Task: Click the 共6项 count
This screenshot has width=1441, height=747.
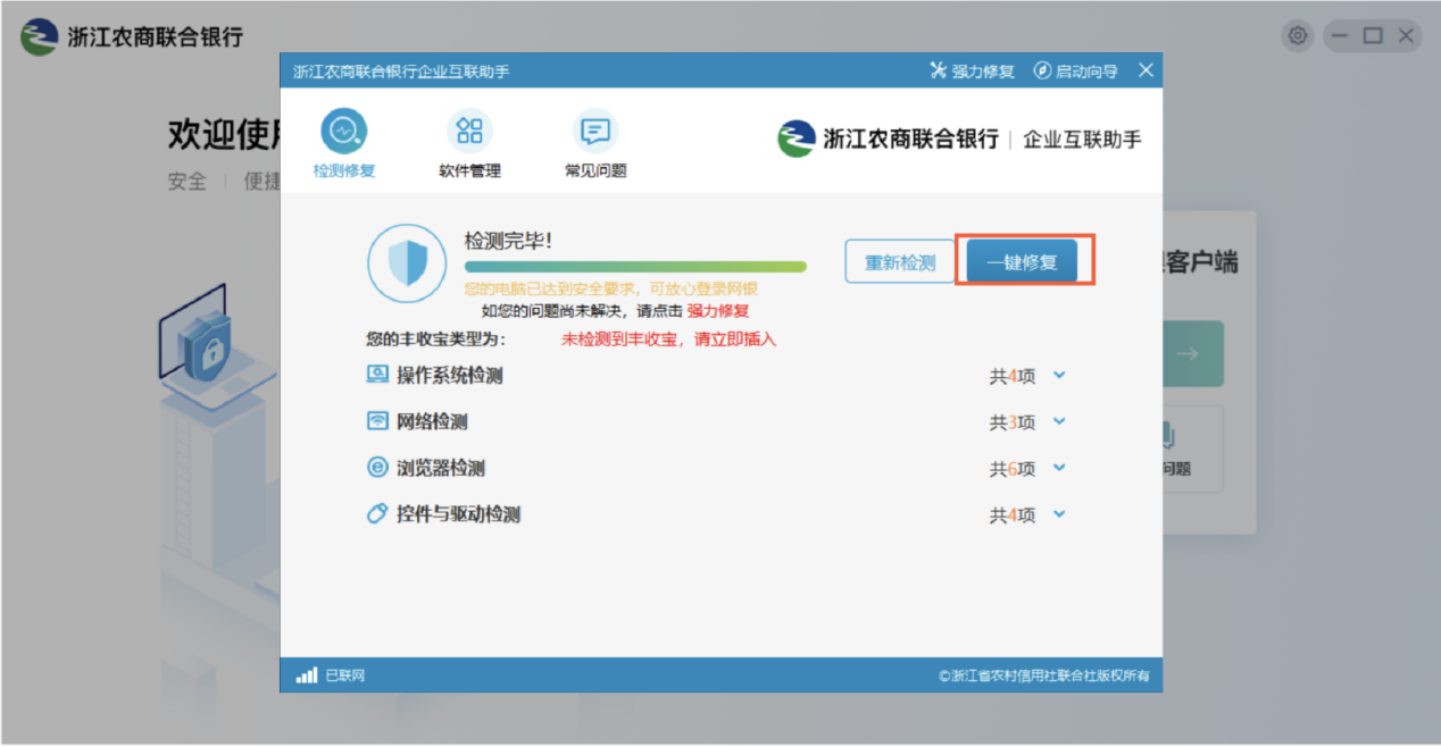Action: coord(1013,469)
